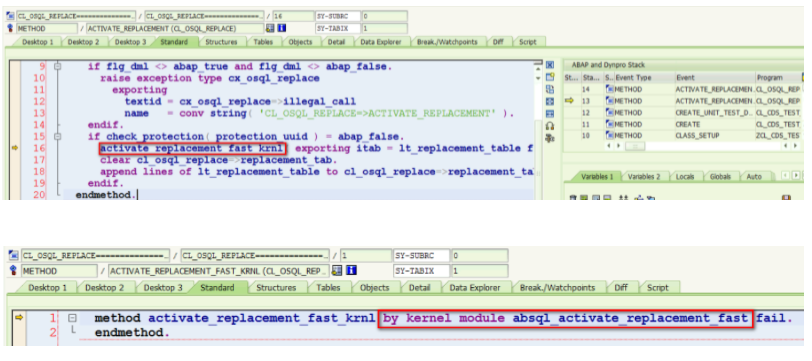Screen dimensions: 812x361
Task: Click the METHOD pin icon in lower debugger
Action: point(13,271)
